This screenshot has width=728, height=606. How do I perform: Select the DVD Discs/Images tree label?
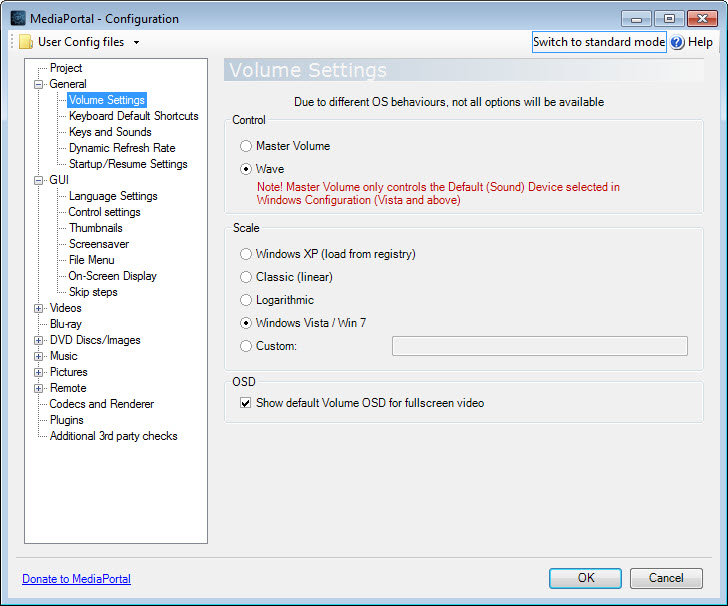point(95,340)
